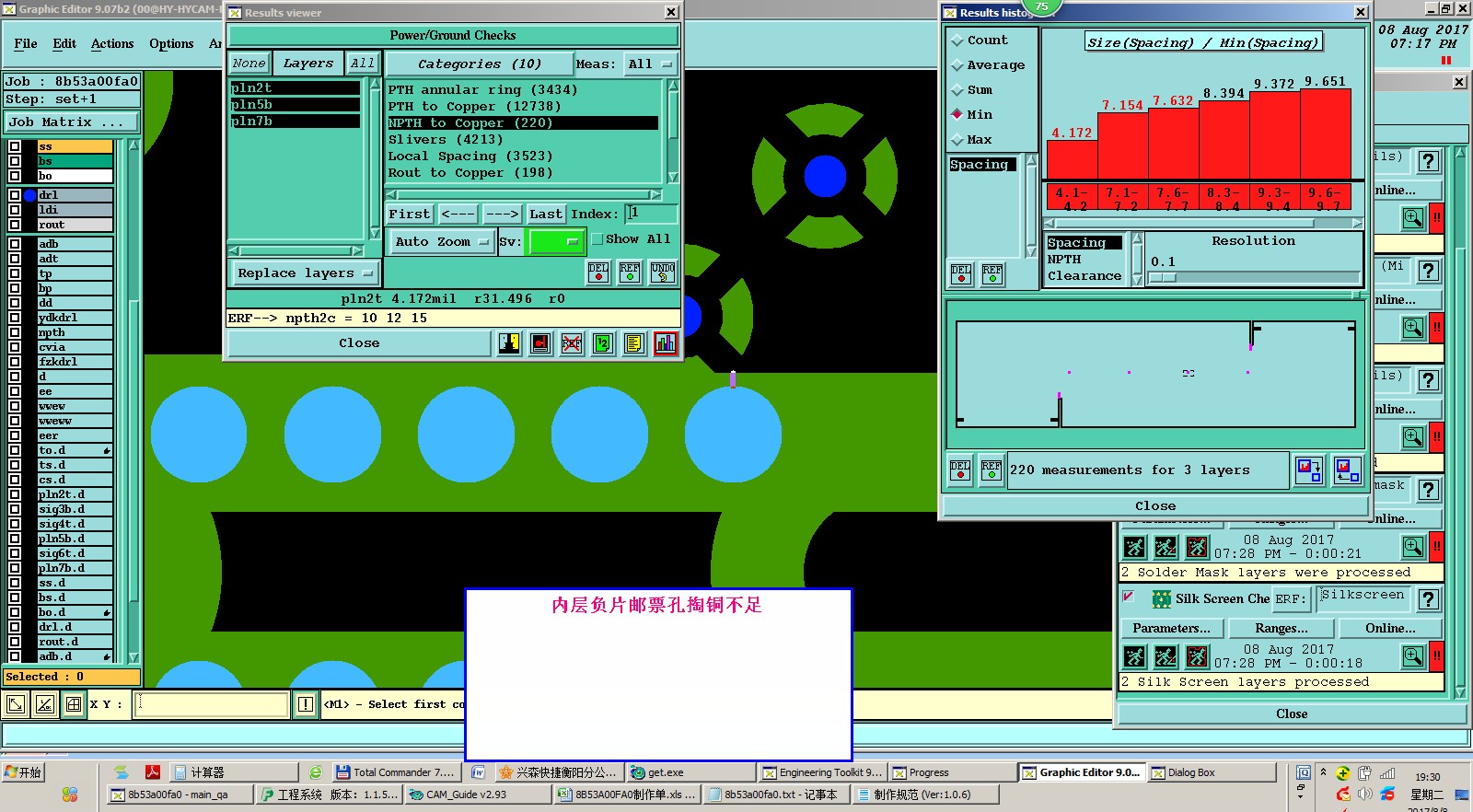Open the Edit menu

click(x=64, y=43)
